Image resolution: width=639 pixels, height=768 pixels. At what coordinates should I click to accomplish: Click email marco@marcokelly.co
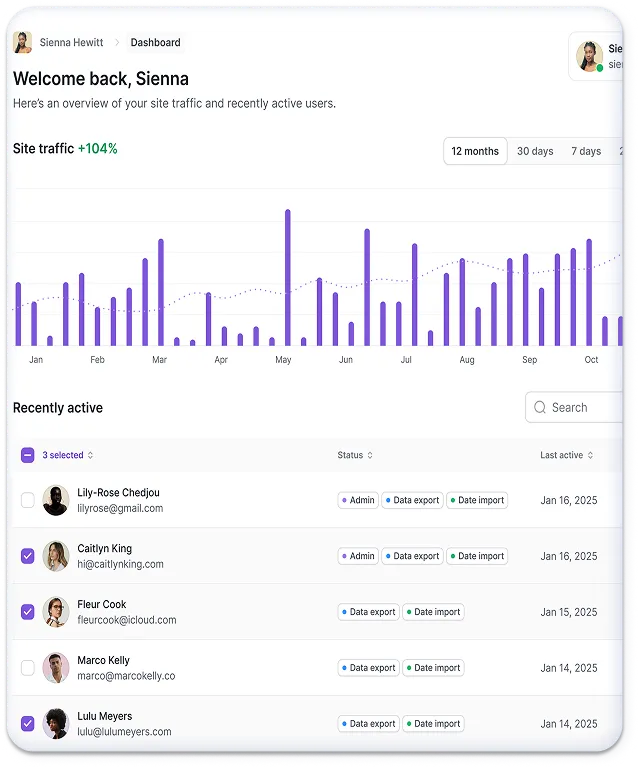pos(126,676)
